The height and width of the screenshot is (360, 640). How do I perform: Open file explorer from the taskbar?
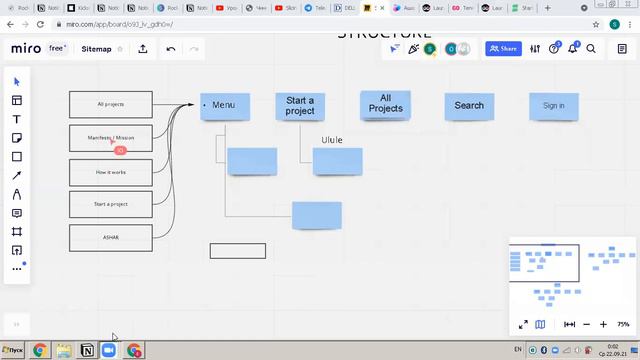point(64,350)
